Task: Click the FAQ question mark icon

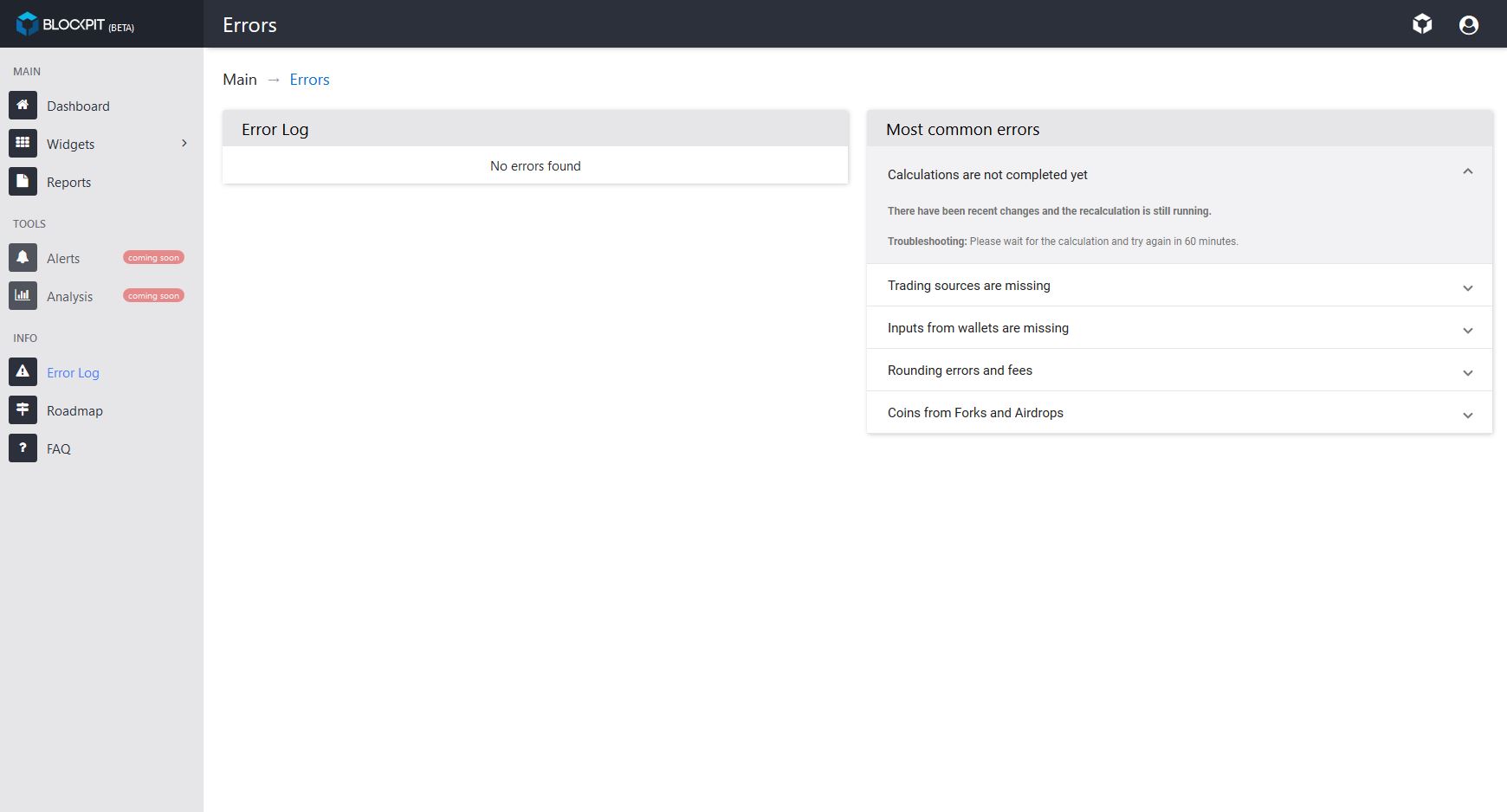Action: click(x=23, y=448)
